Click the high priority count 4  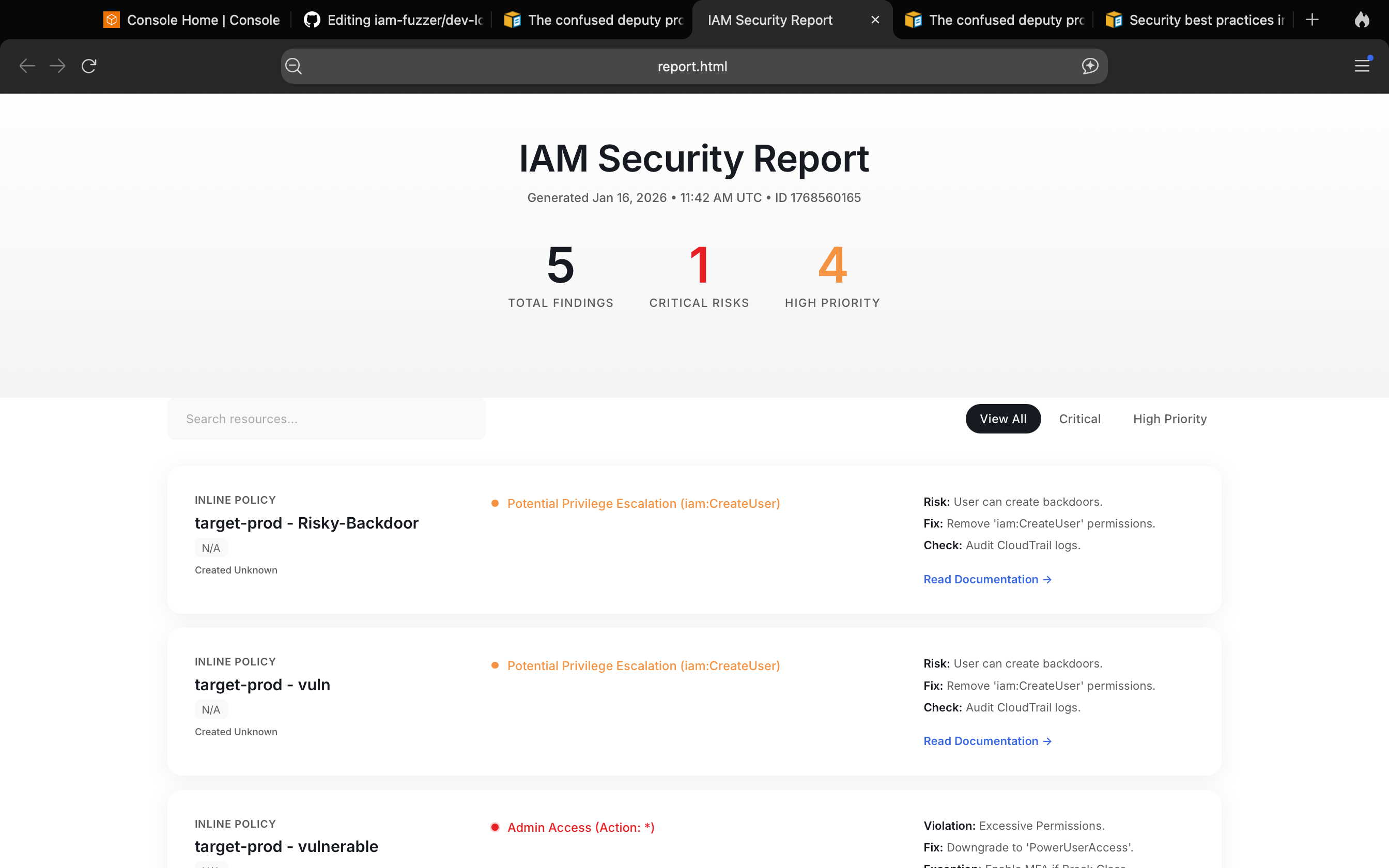coord(832,265)
